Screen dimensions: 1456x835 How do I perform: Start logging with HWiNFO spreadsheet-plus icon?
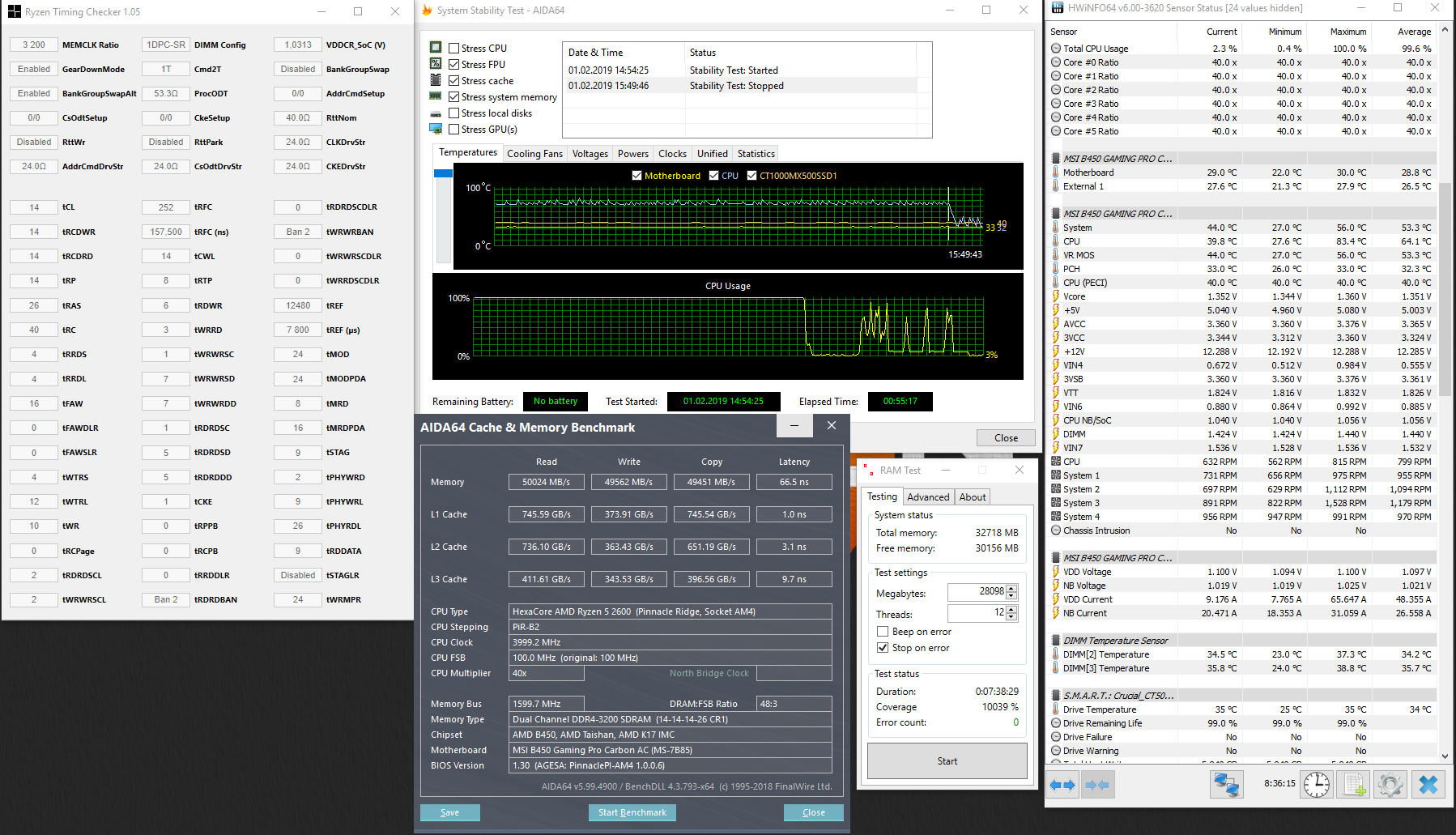(x=1354, y=784)
